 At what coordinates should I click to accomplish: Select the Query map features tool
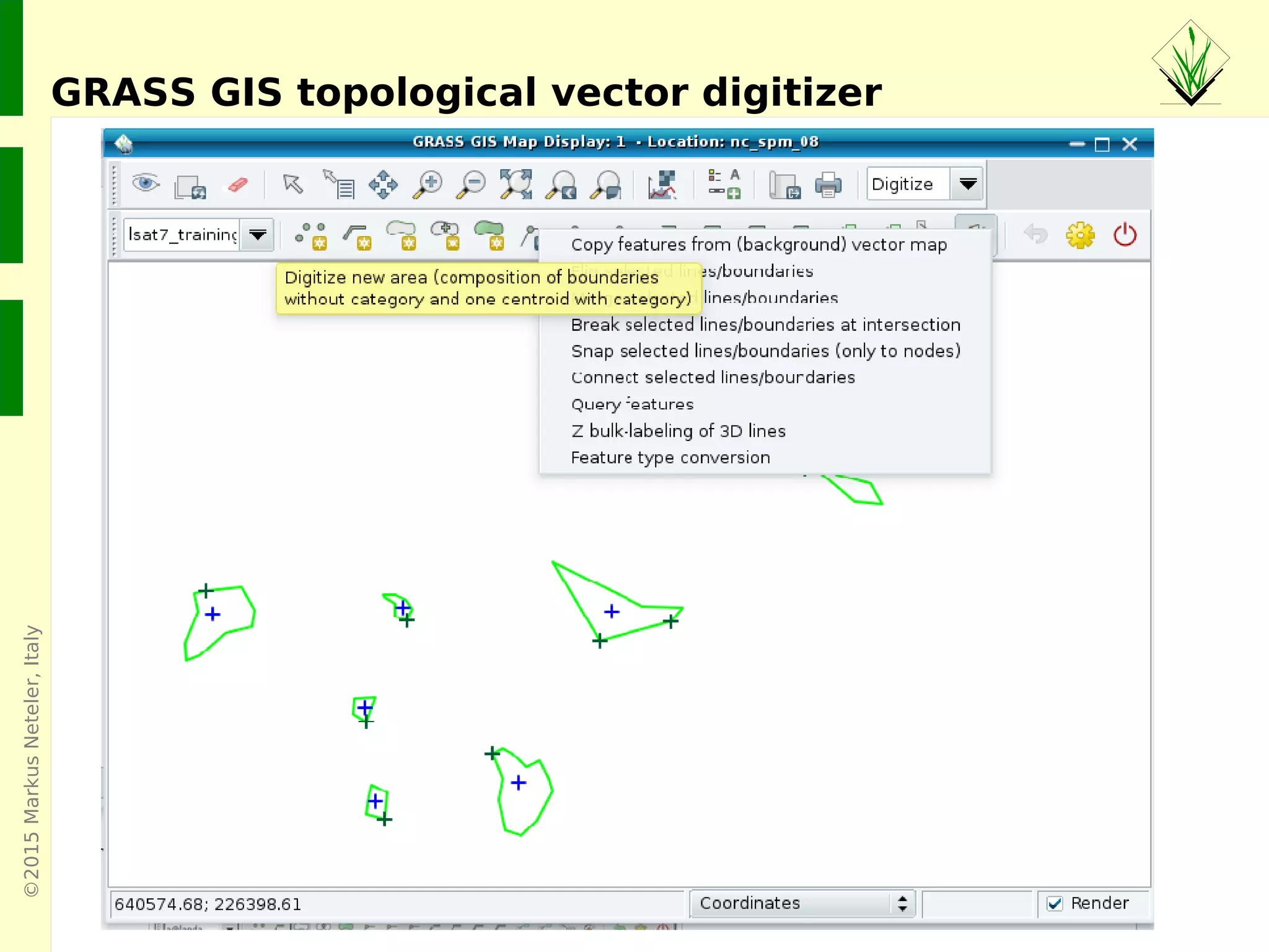pyautogui.click(x=338, y=184)
